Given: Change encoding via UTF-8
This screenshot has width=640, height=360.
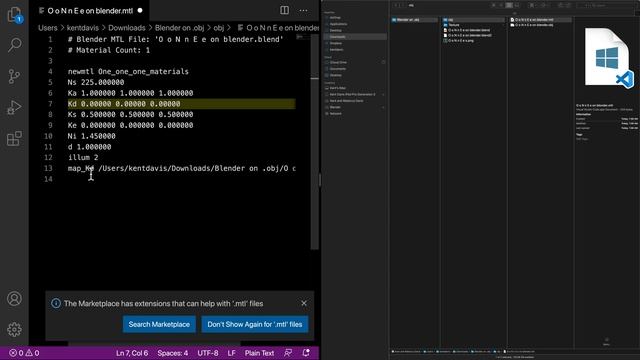Looking at the screenshot, I should coord(208,353).
